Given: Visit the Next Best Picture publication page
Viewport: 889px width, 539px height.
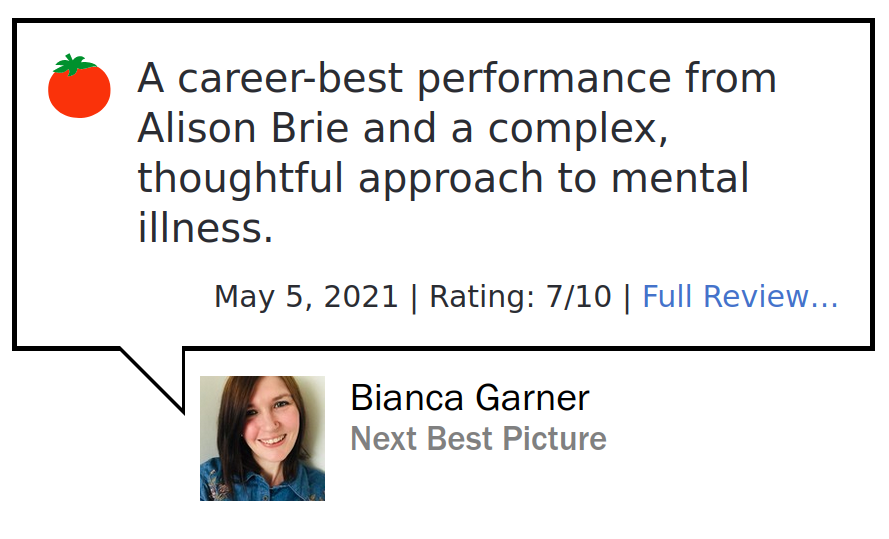Looking at the screenshot, I should [x=479, y=439].
